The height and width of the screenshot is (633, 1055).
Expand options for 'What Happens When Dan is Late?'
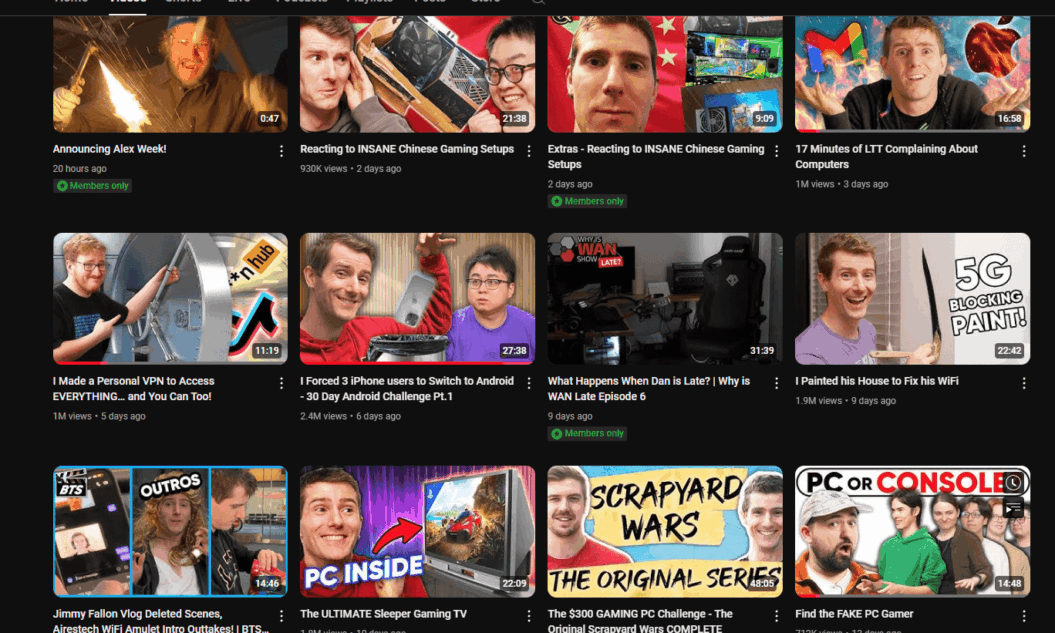click(x=776, y=383)
